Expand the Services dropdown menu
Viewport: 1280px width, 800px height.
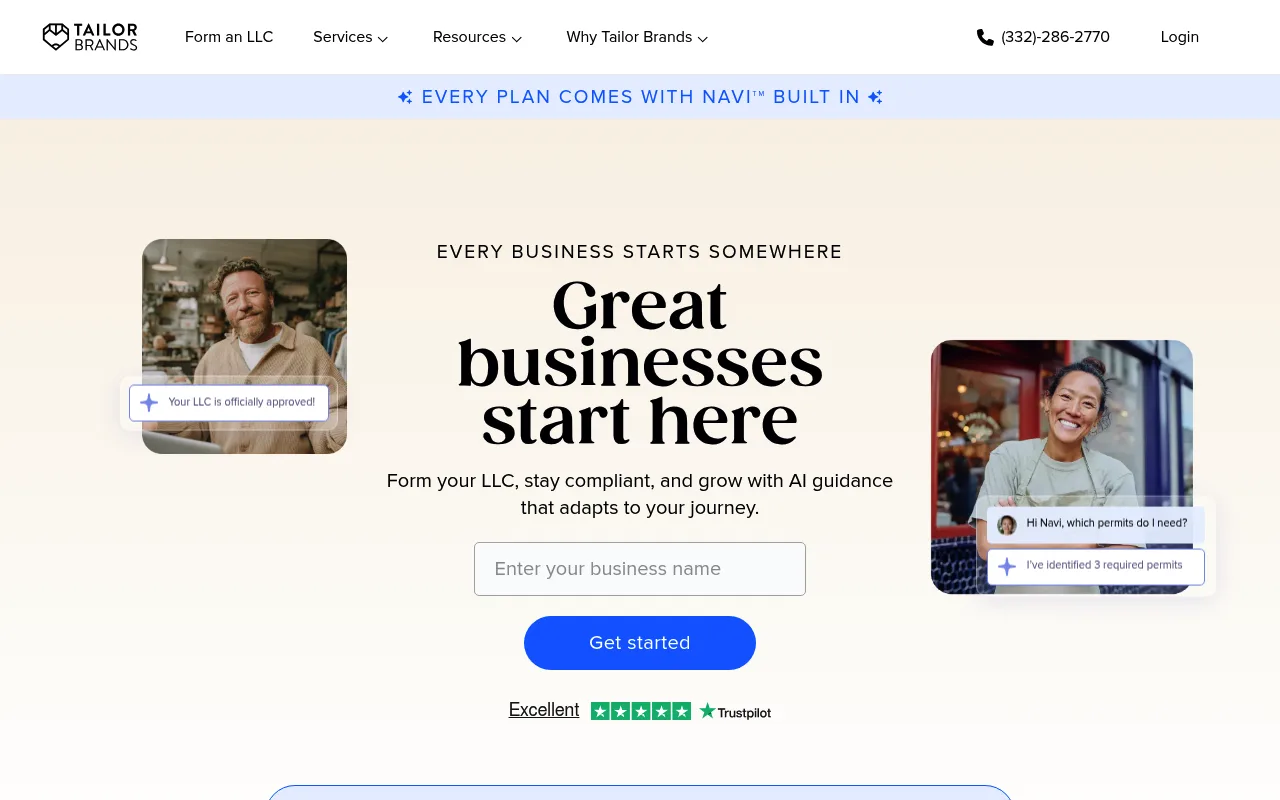pos(351,37)
